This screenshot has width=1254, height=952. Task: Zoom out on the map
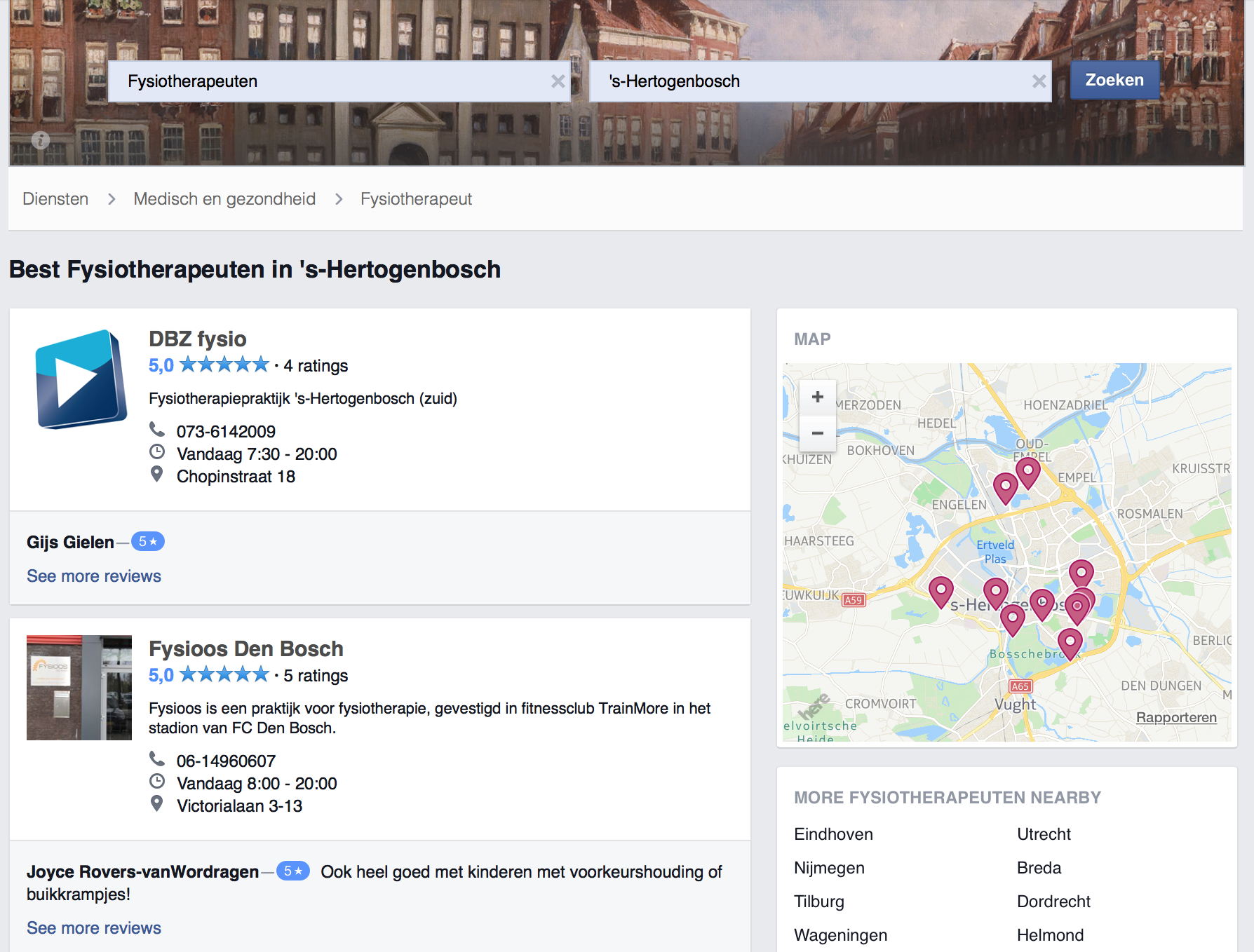tap(818, 433)
